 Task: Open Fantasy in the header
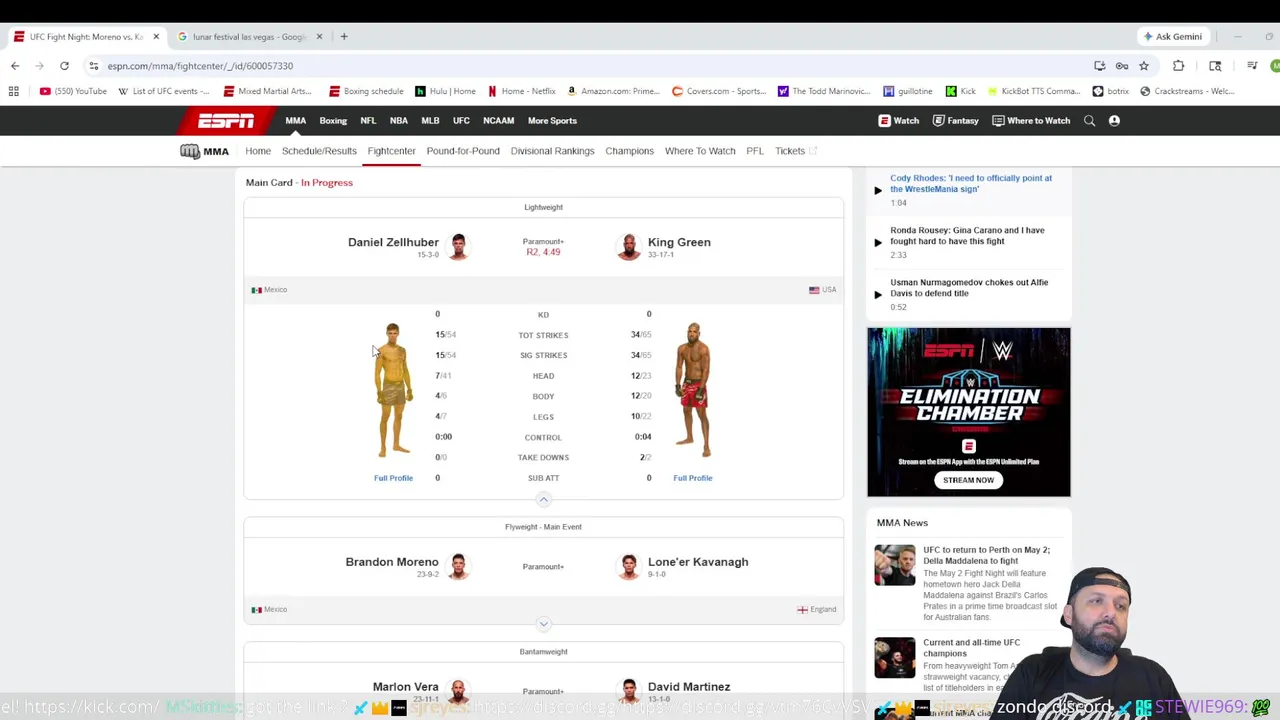[955, 121]
